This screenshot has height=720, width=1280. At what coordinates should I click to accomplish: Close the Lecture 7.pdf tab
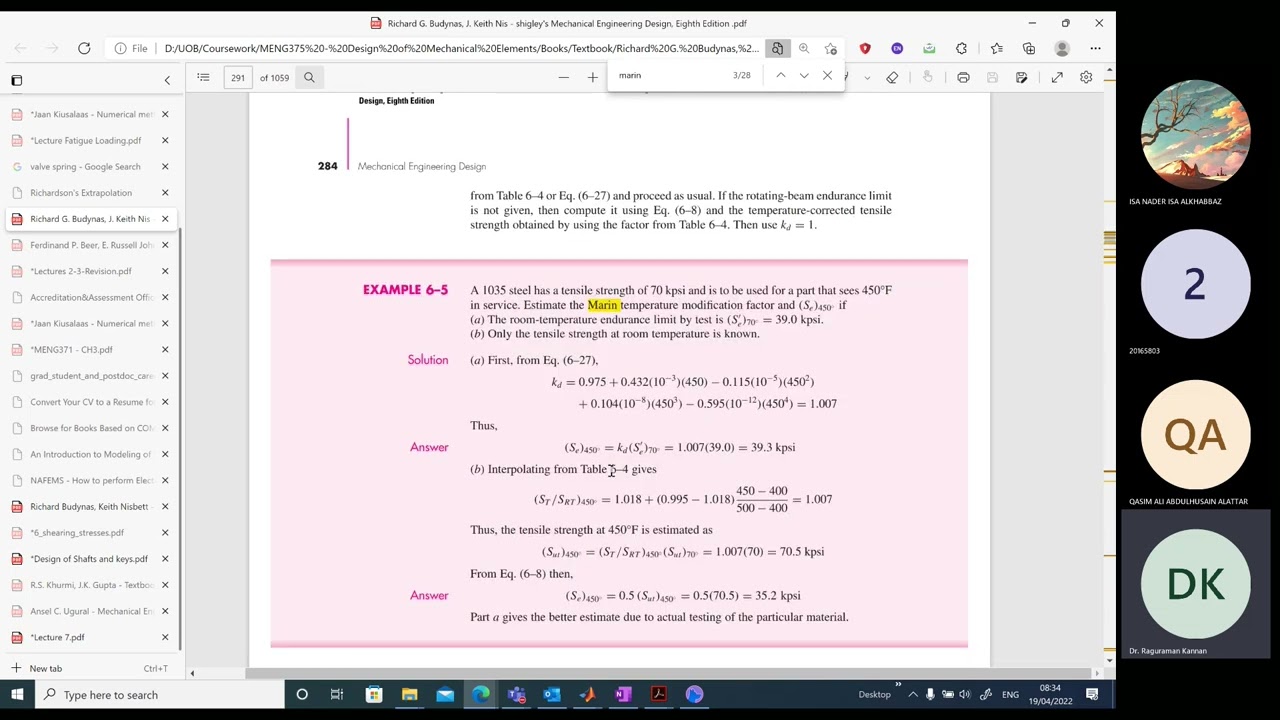point(165,637)
